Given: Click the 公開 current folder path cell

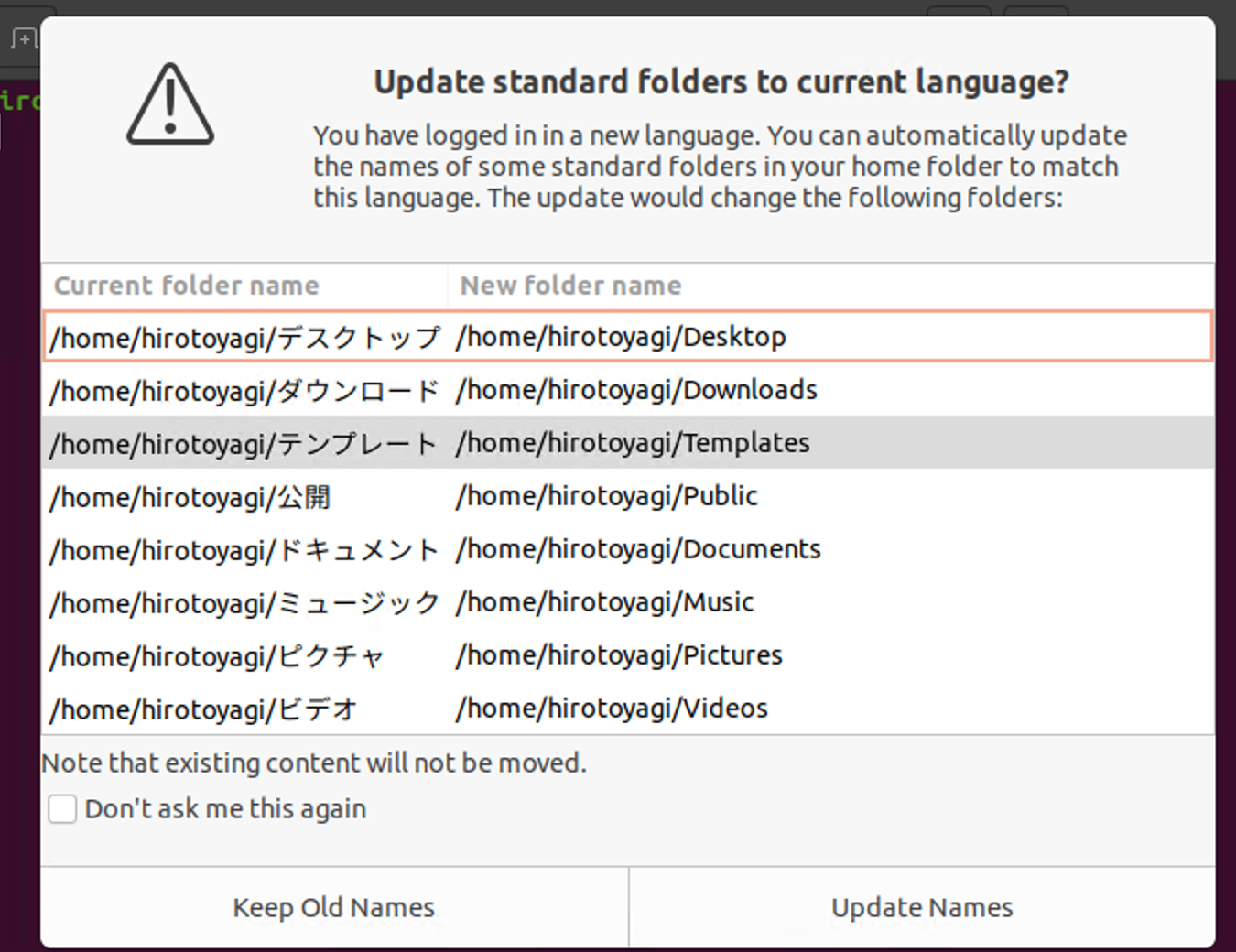Looking at the screenshot, I should [190, 497].
